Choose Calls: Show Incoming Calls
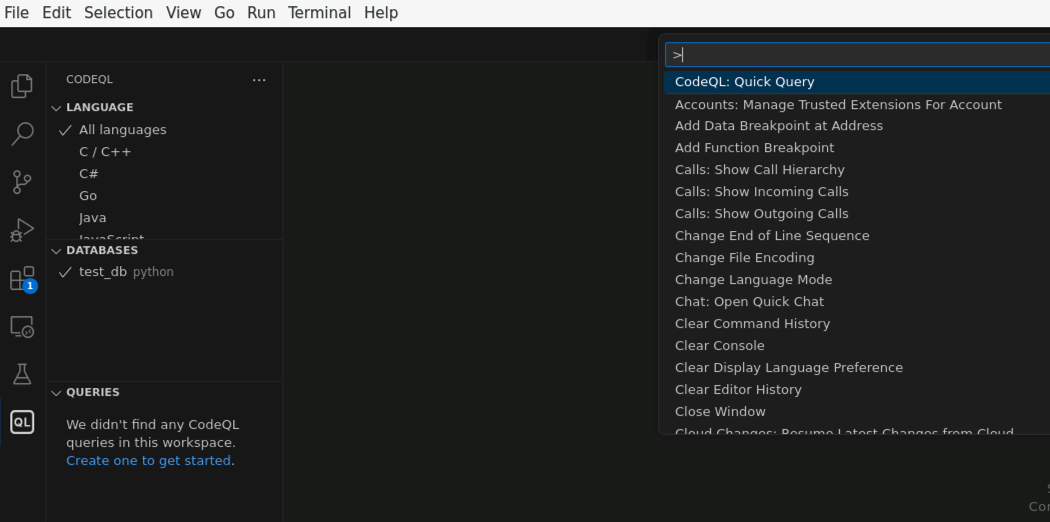The height and width of the screenshot is (522, 1050). (x=856, y=192)
